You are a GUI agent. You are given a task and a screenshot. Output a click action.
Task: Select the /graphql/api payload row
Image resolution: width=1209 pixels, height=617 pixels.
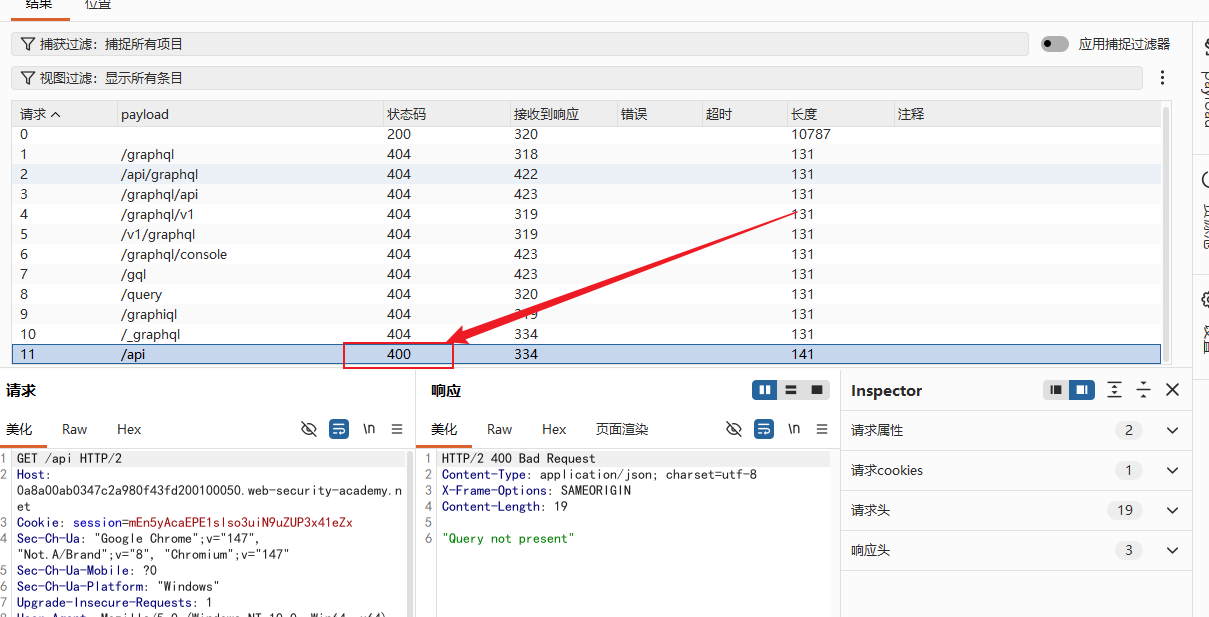click(586, 194)
